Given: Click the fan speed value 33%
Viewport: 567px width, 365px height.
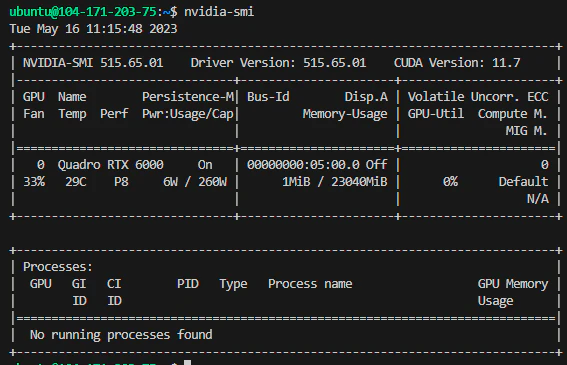Looking at the screenshot, I should 34,182.
